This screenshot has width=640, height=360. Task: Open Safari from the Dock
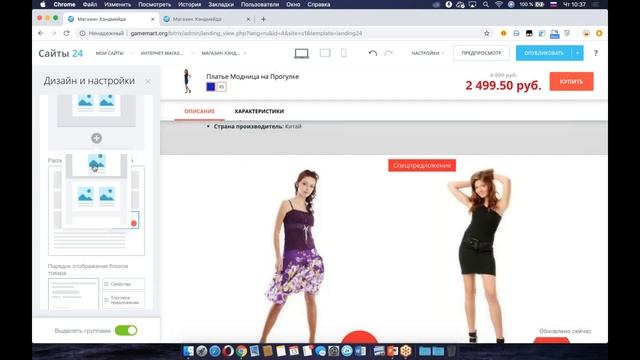point(215,351)
